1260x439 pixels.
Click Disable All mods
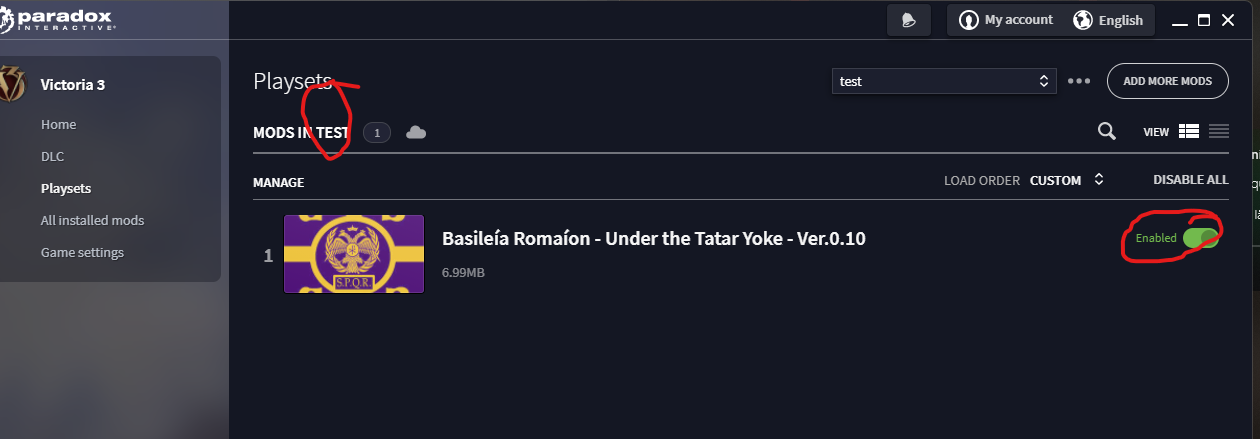[x=1190, y=180]
